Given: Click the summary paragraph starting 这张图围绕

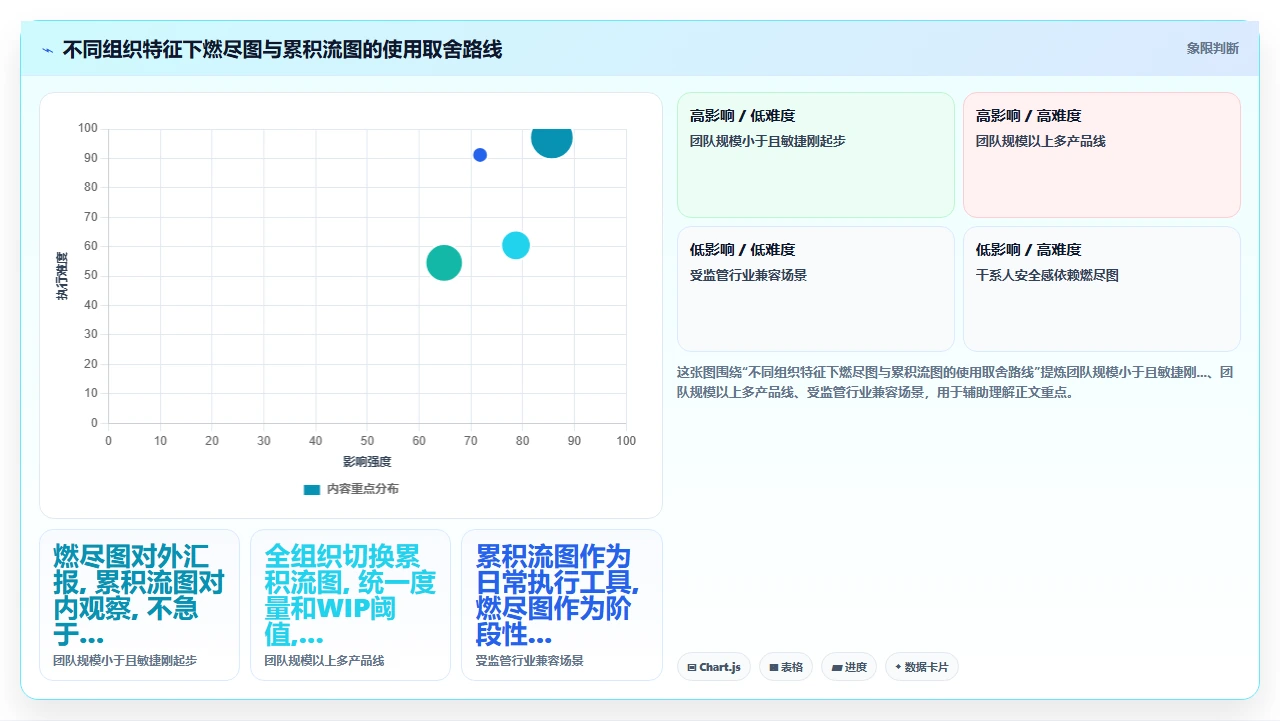Looking at the screenshot, I should coord(956,382).
